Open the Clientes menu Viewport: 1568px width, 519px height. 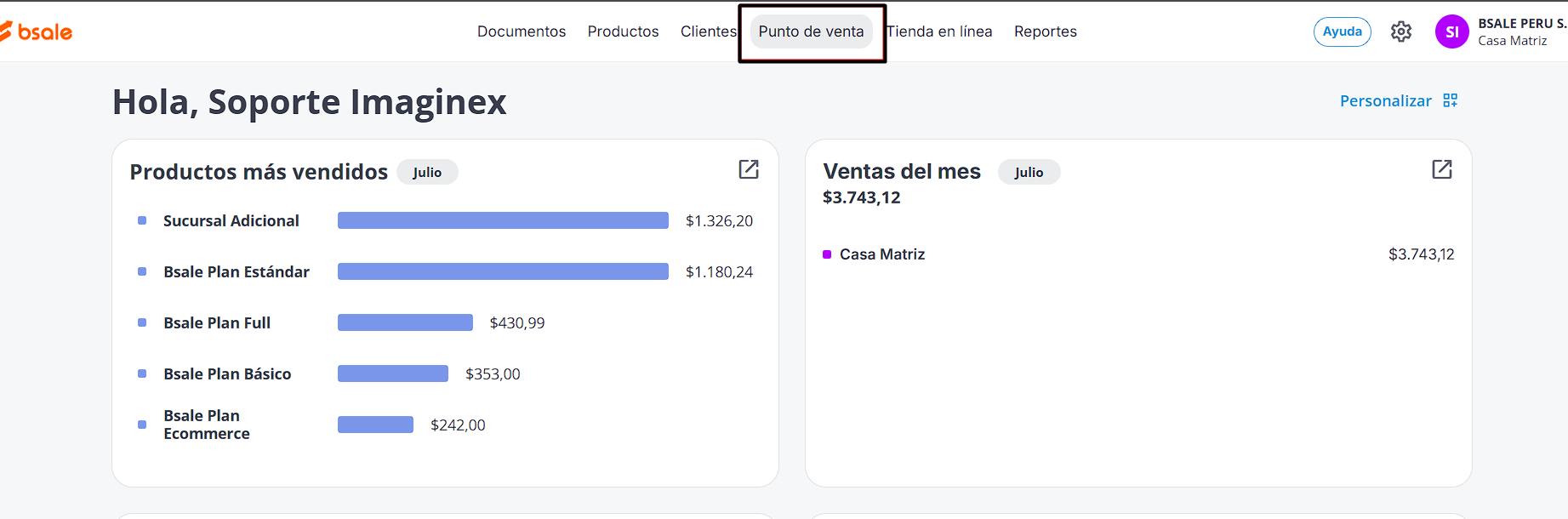click(709, 31)
